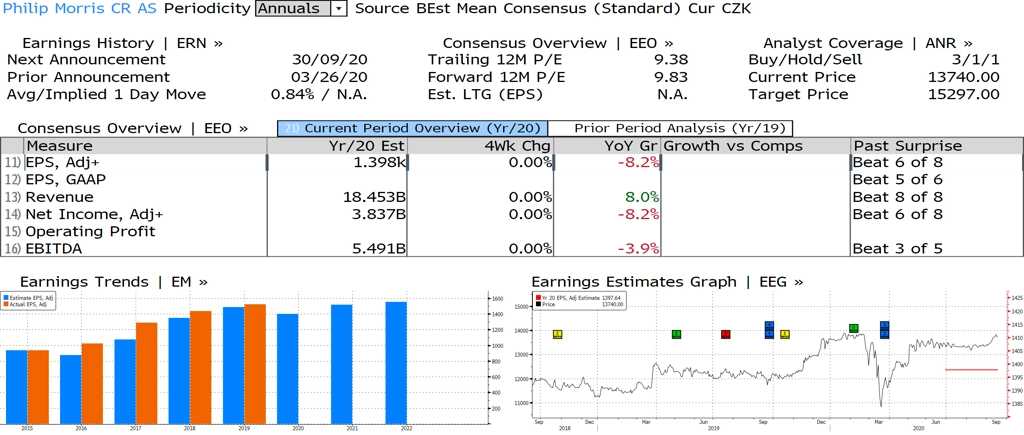Viewport: 1024px width, 435px height.
Task: Select the Annuals periodicity field
Action: pyautogui.click(x=294, y=8)
